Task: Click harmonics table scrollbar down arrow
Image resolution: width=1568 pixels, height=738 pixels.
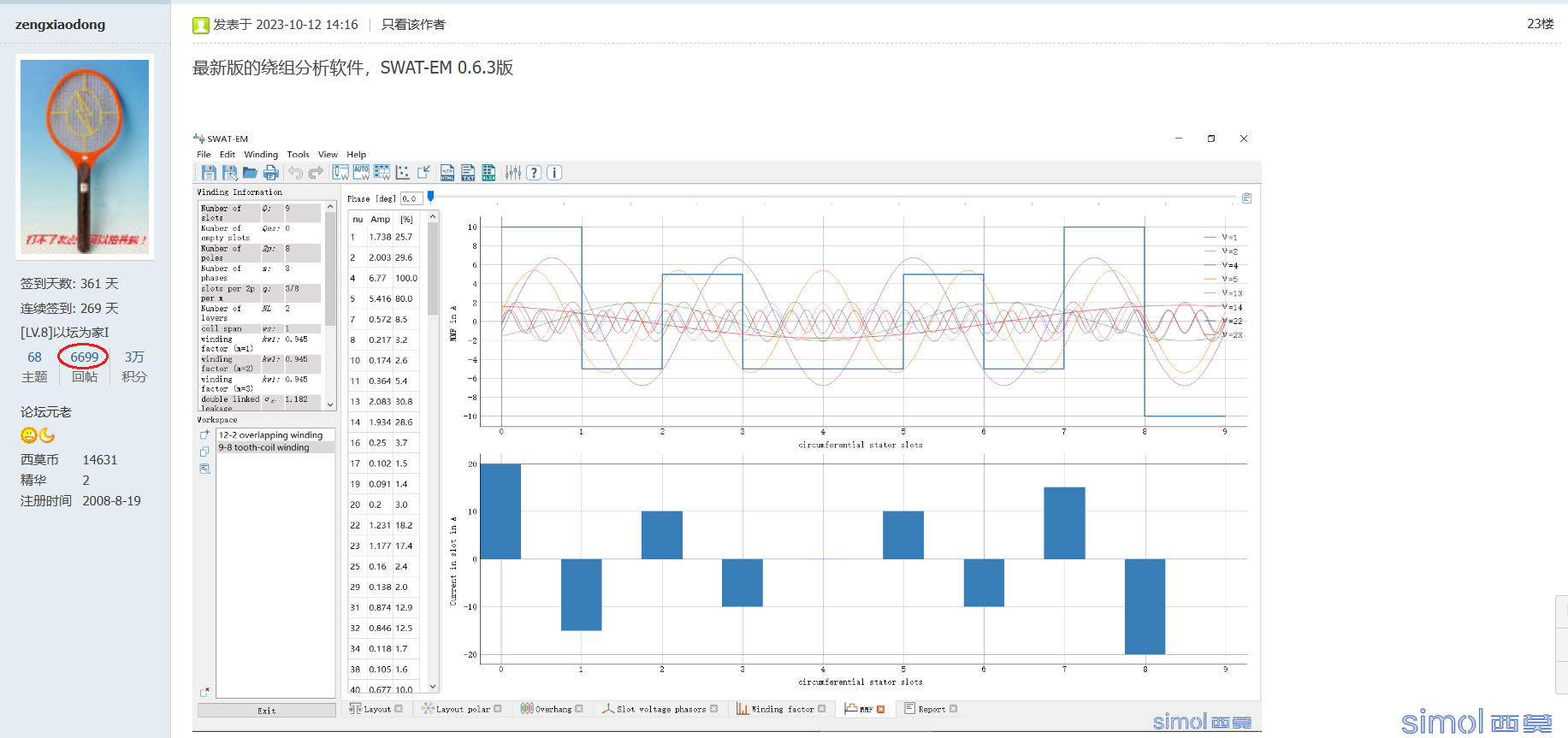Action: [x=433, y=686]
